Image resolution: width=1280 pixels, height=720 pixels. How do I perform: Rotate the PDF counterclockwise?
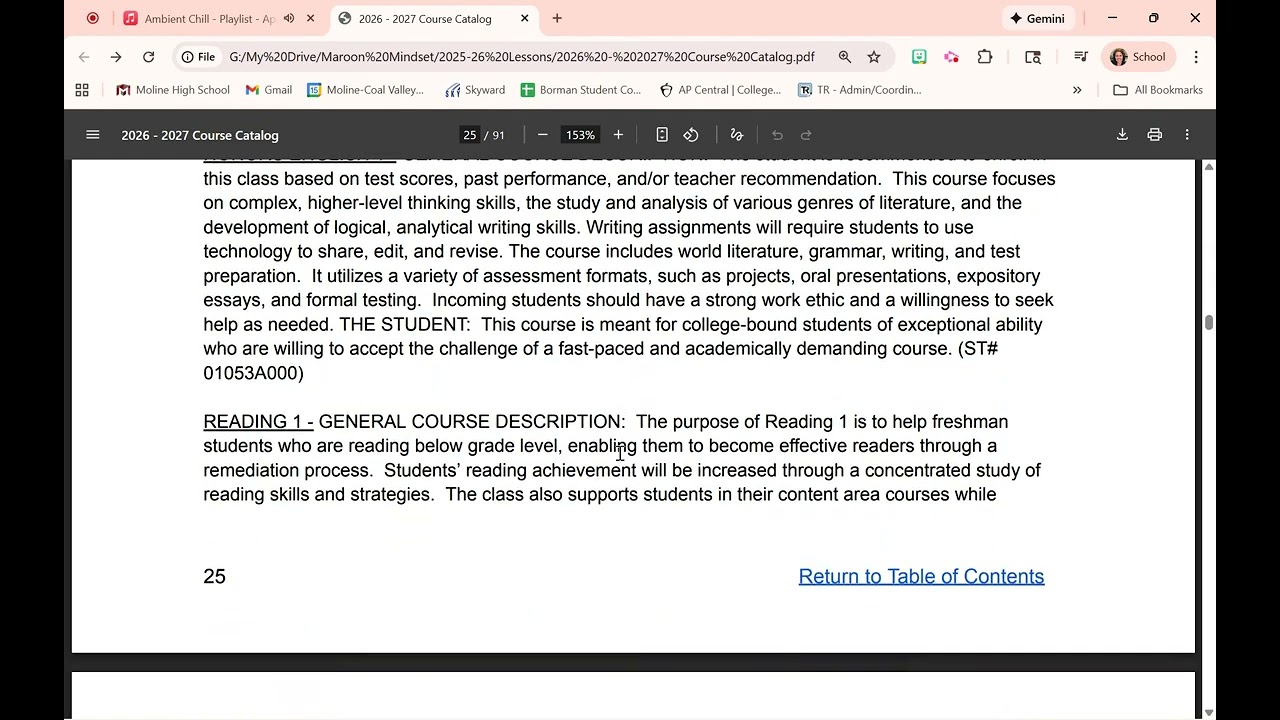coord(691,135)
